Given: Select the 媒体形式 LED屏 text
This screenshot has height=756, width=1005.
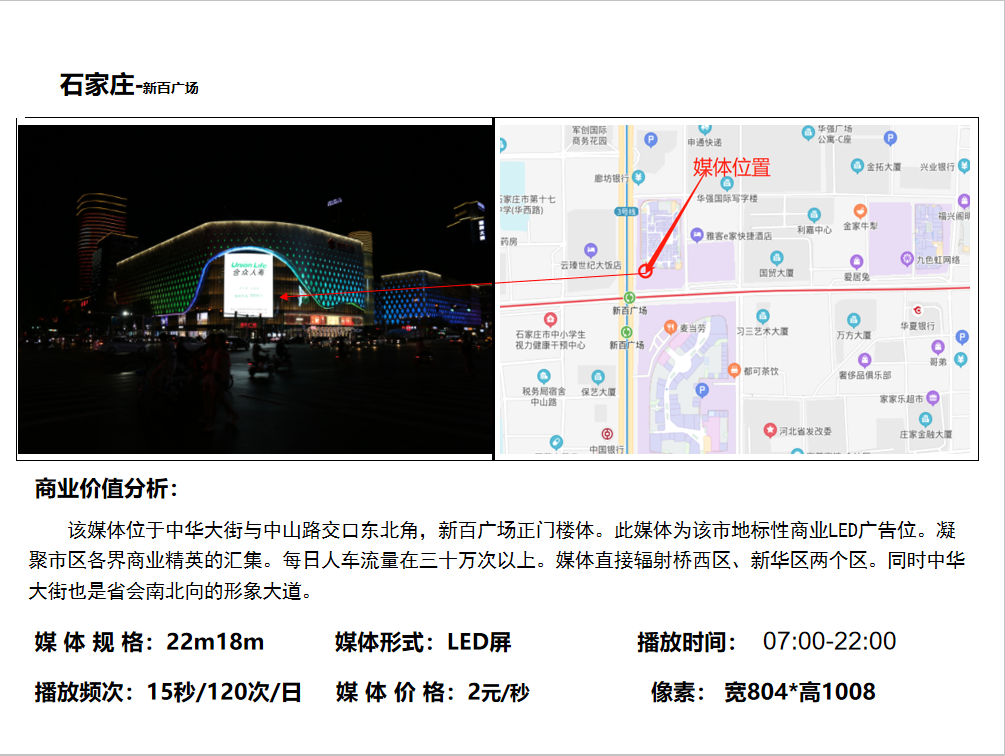Looking at the screenshot, I should [x=423, y=642].
